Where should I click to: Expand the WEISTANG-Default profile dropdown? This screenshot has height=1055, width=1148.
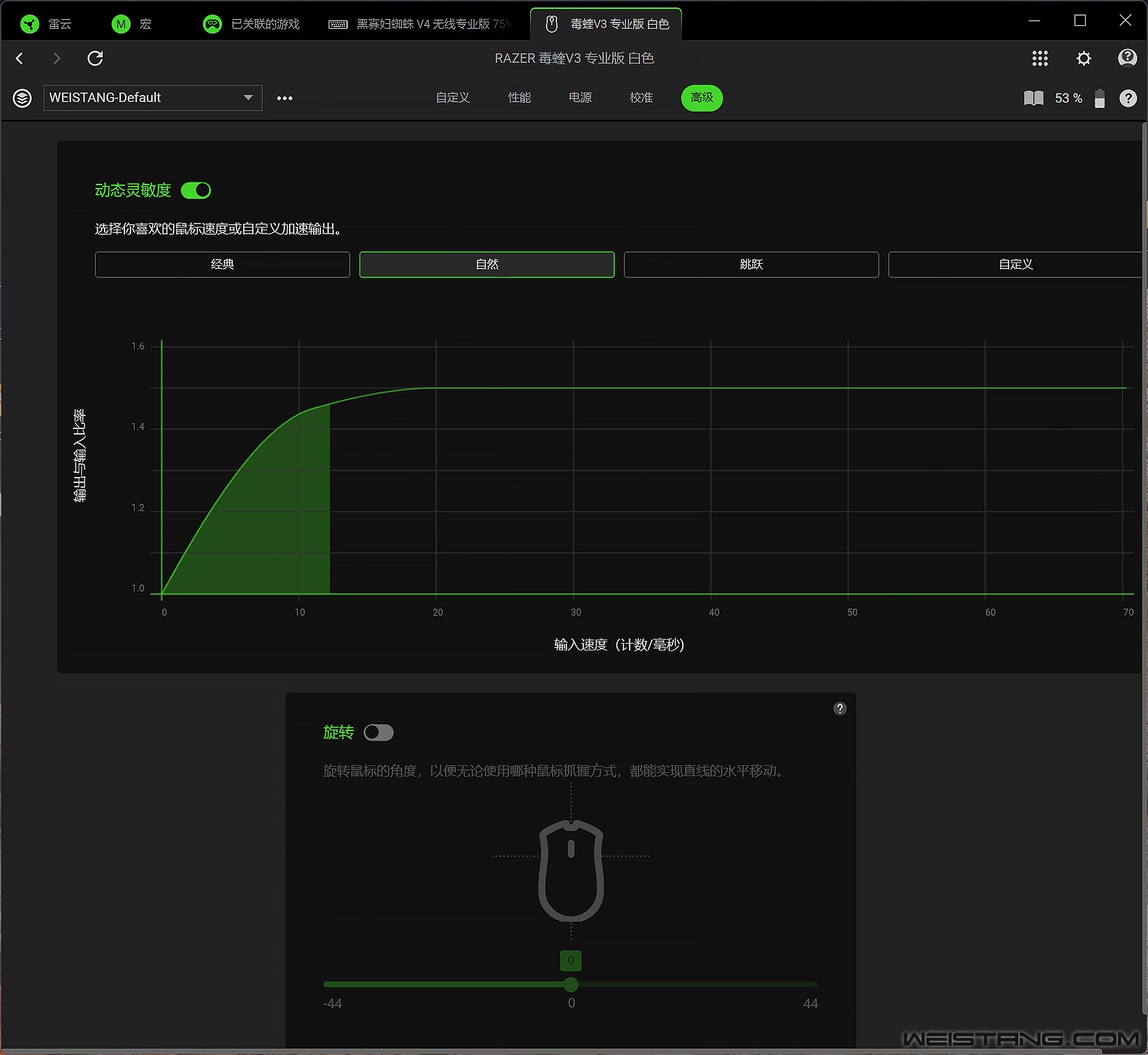(153, 98)
